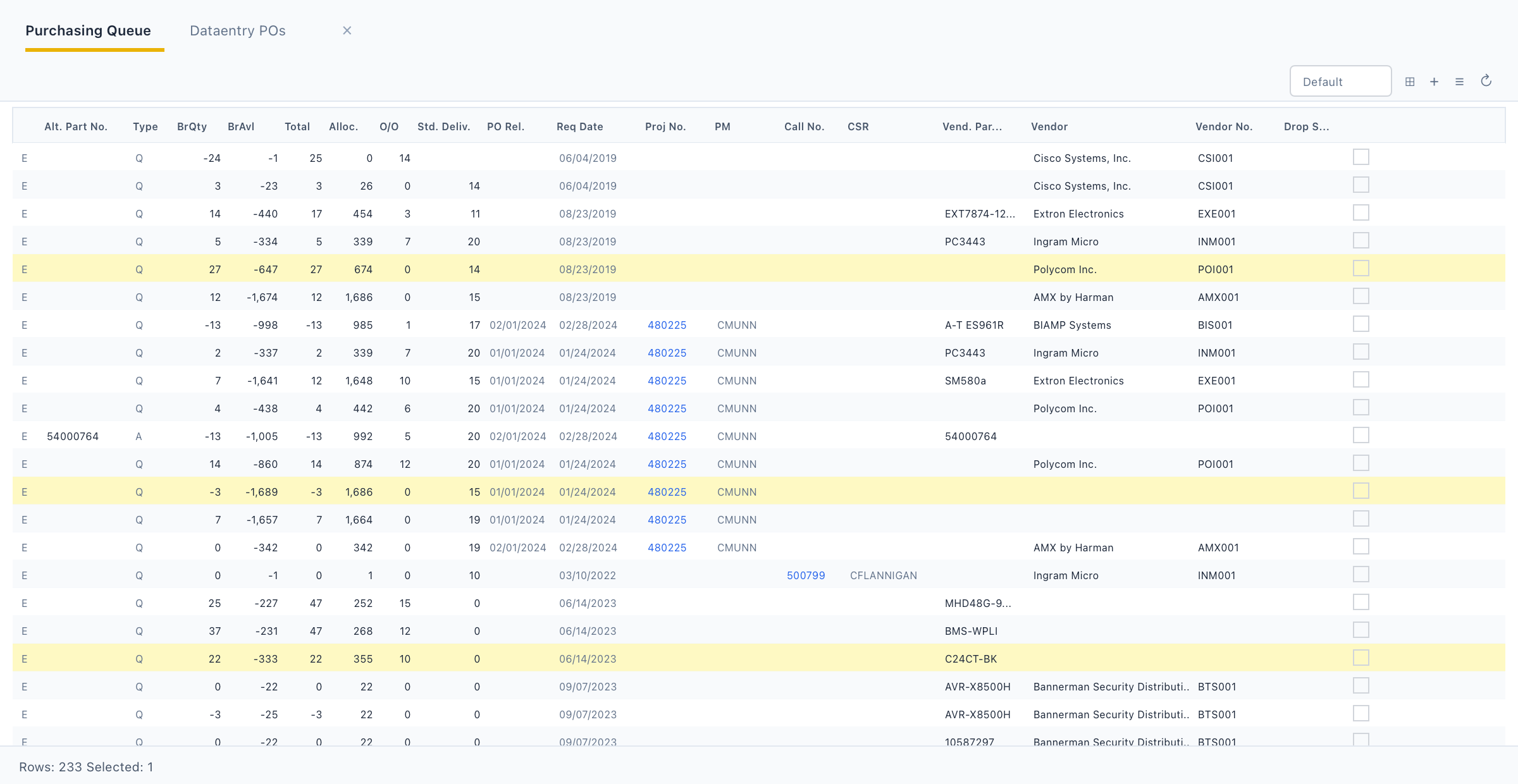Click the refresh icon
The image size is (1518, 784).
click(1486, 81)
